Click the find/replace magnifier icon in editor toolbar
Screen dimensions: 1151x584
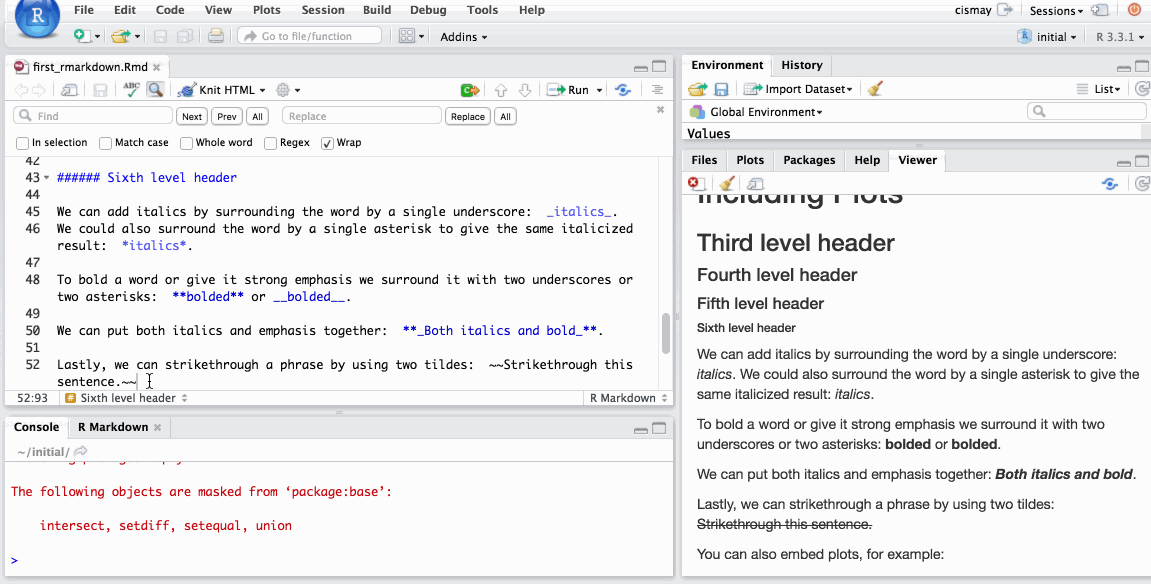pos(155,90)
